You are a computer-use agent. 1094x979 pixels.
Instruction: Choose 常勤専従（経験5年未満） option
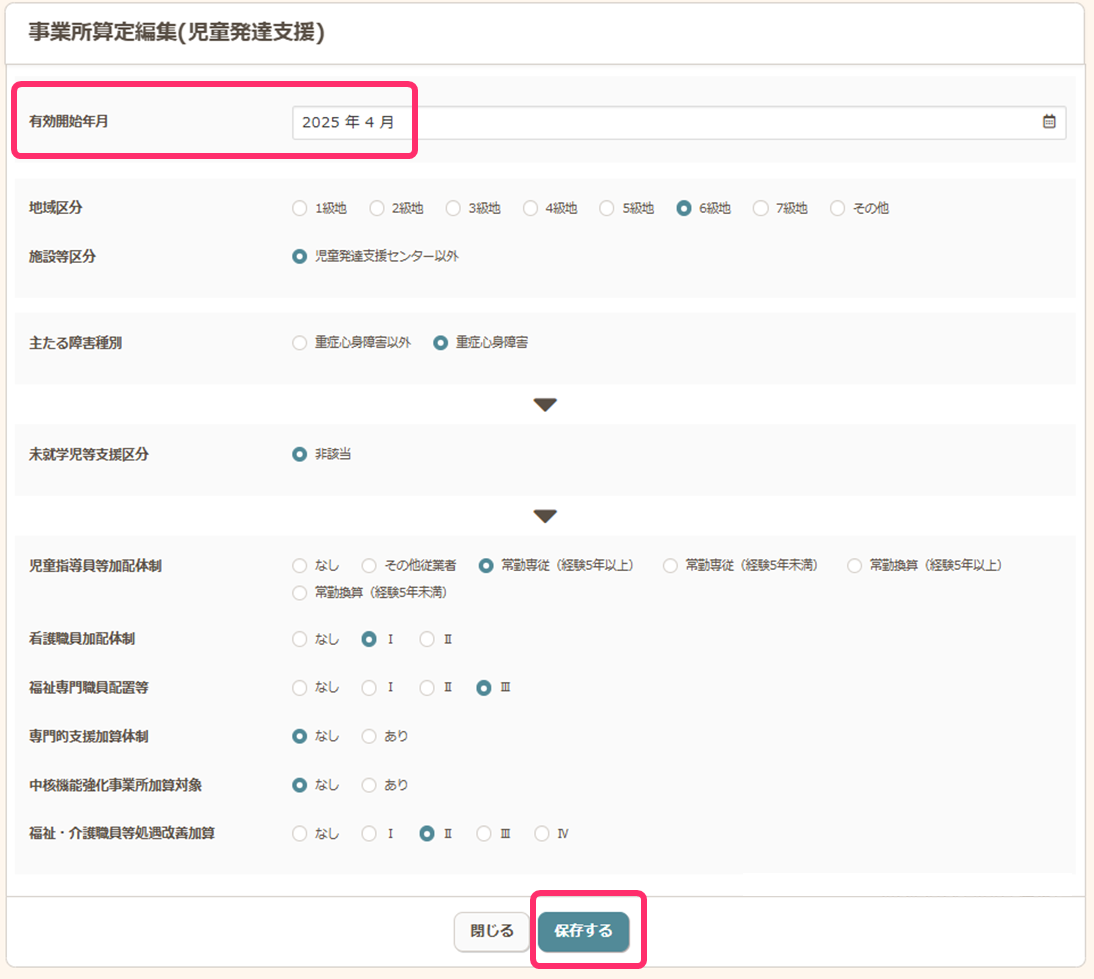[670, 566]
